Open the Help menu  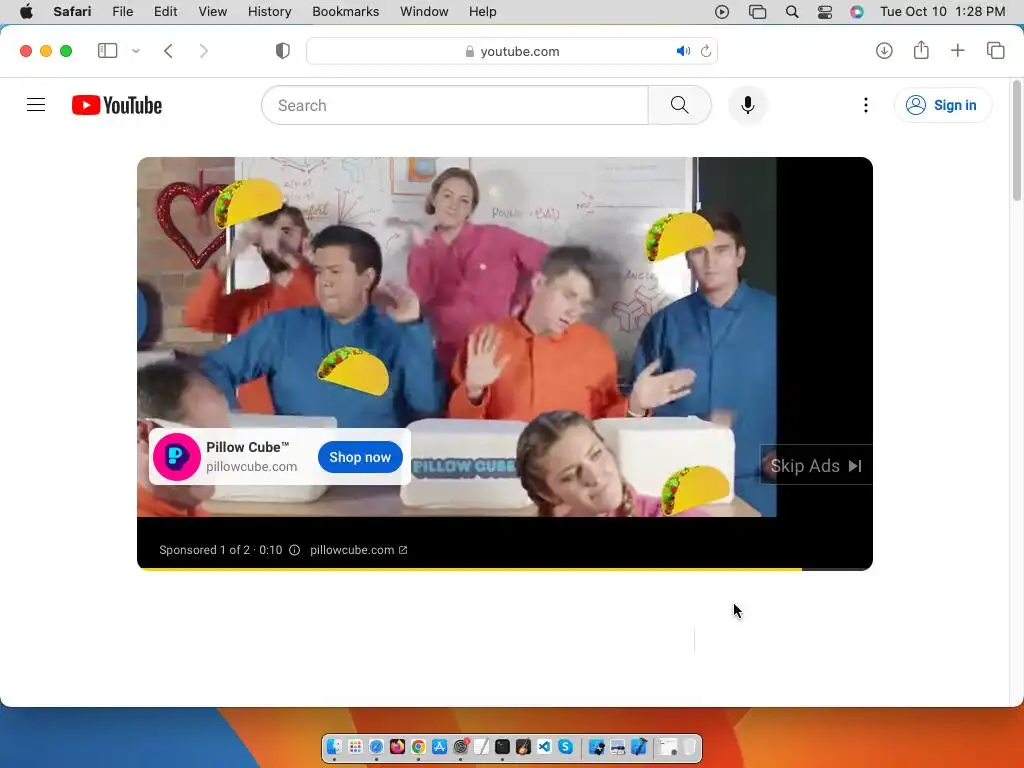coord(483,12)
